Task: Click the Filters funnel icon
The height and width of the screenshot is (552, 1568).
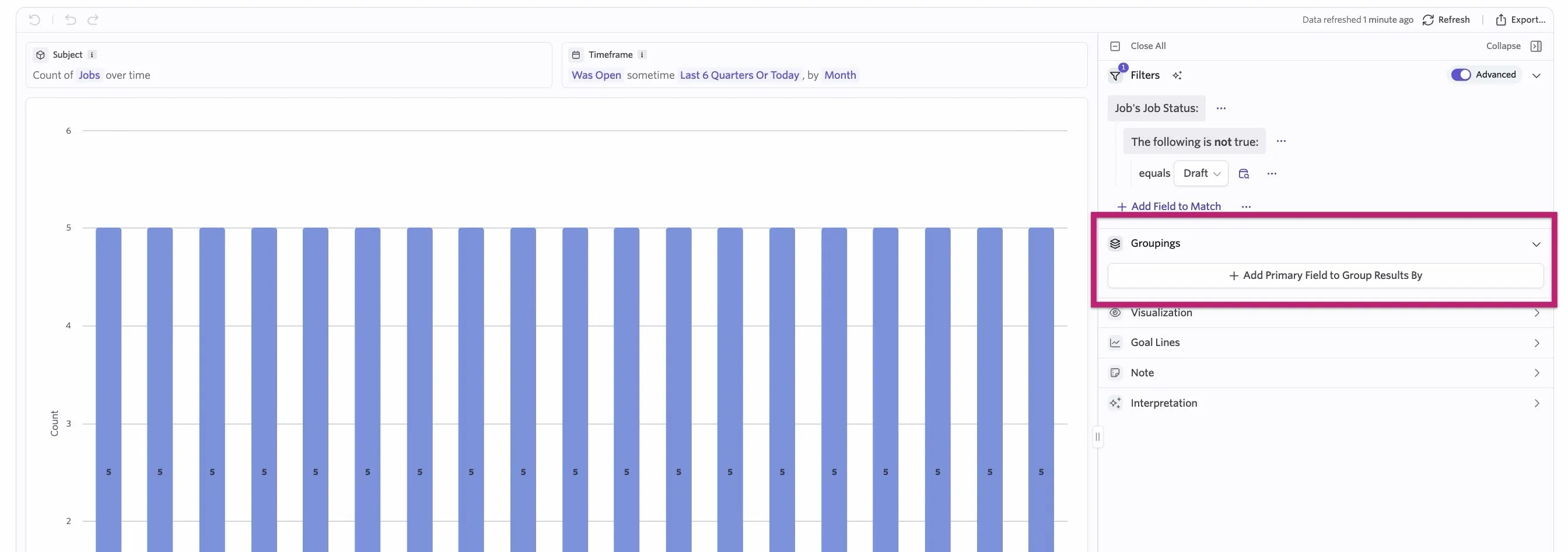Action: (1115, 75)
